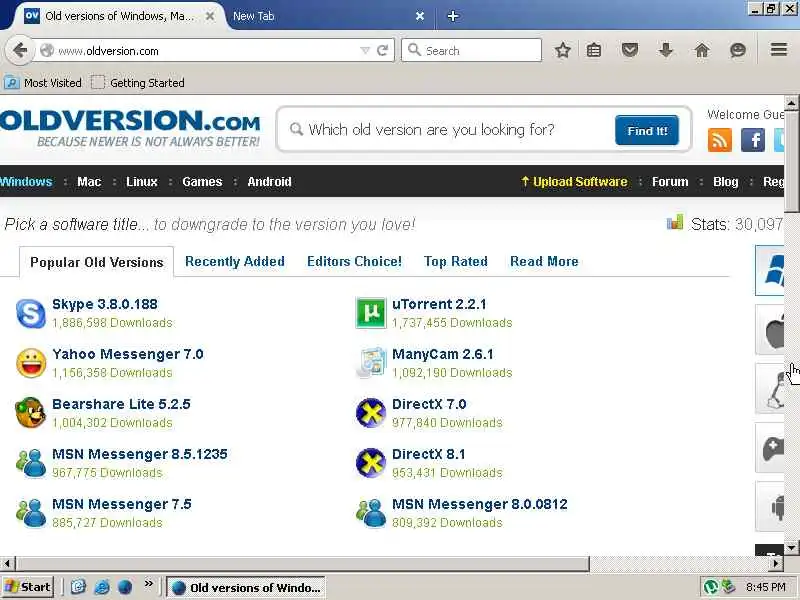
Task: Go back with the browser back arrow
Action: (x=20, y=50)
